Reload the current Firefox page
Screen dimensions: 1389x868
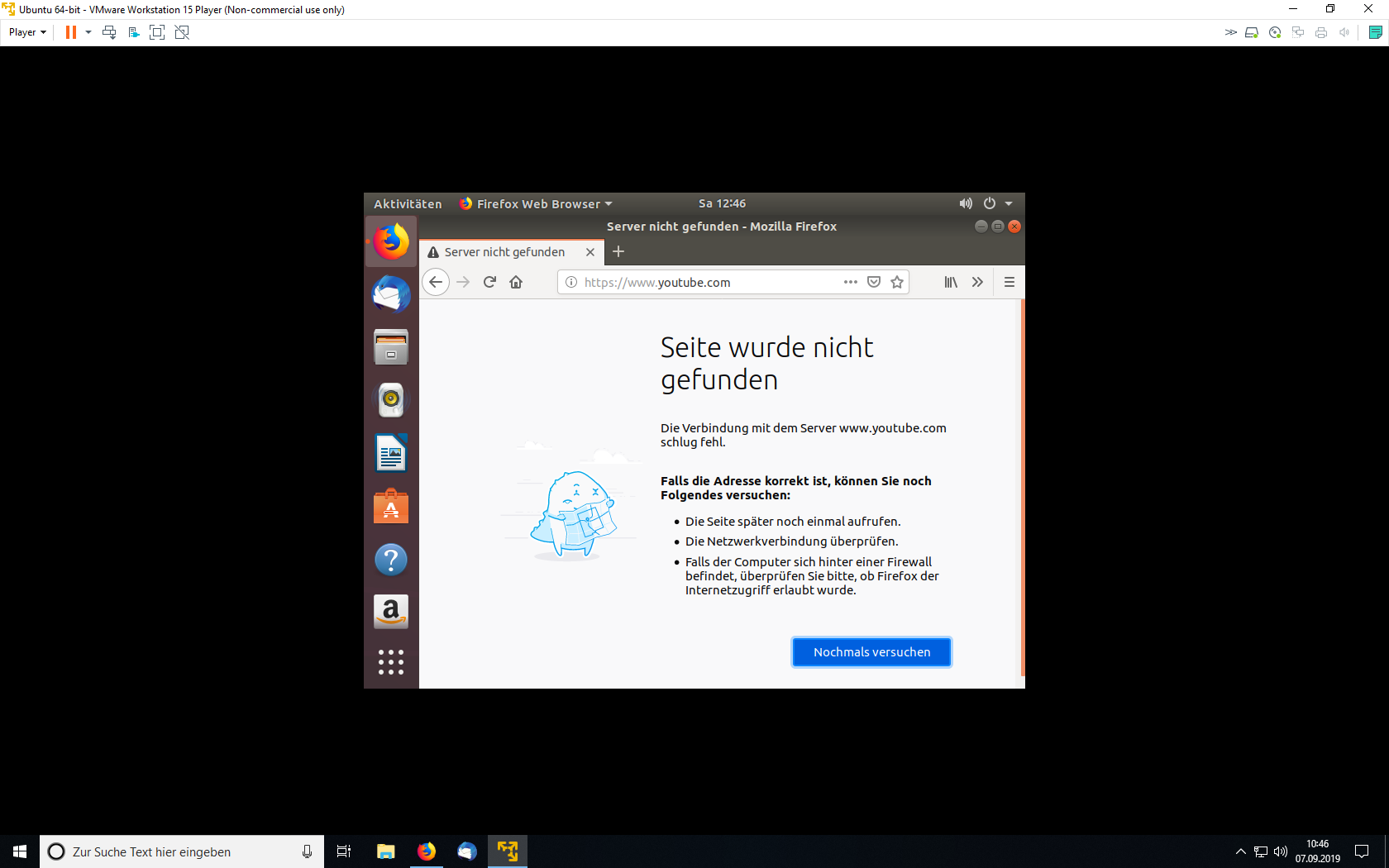click(x=489, y=282)
